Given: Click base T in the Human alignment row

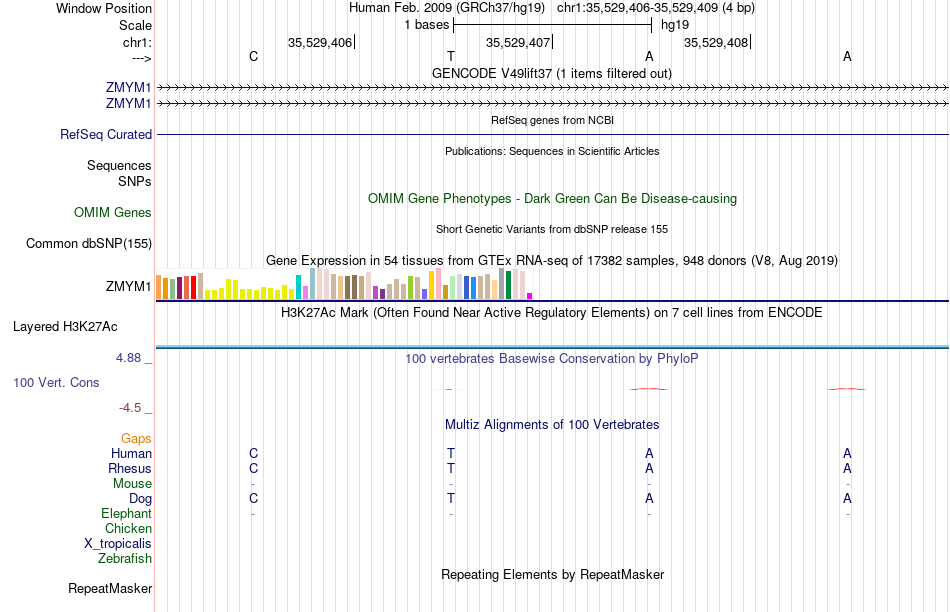Looking at the screenshot, I should click(451, 453).
